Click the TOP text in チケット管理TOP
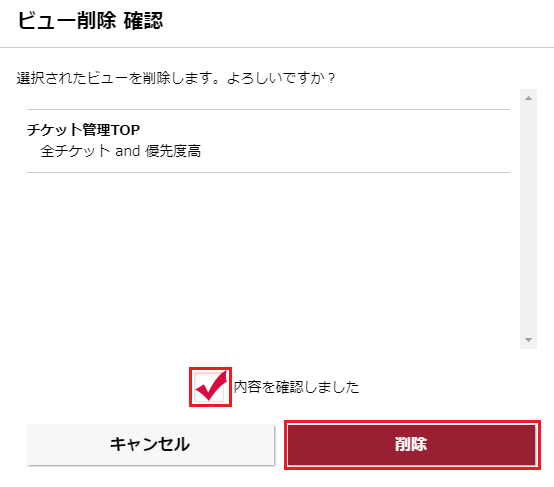Screen dimensions: 554x487 [x=125, y=130]
